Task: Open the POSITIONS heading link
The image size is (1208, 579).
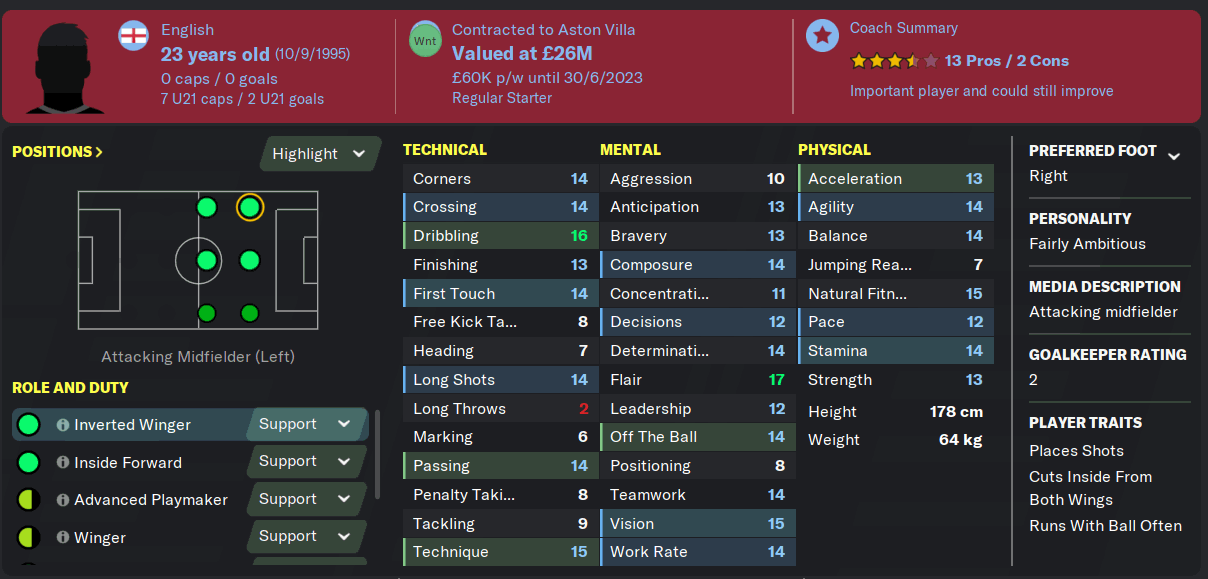Action: pyautogui.click(x=57, y=152)
